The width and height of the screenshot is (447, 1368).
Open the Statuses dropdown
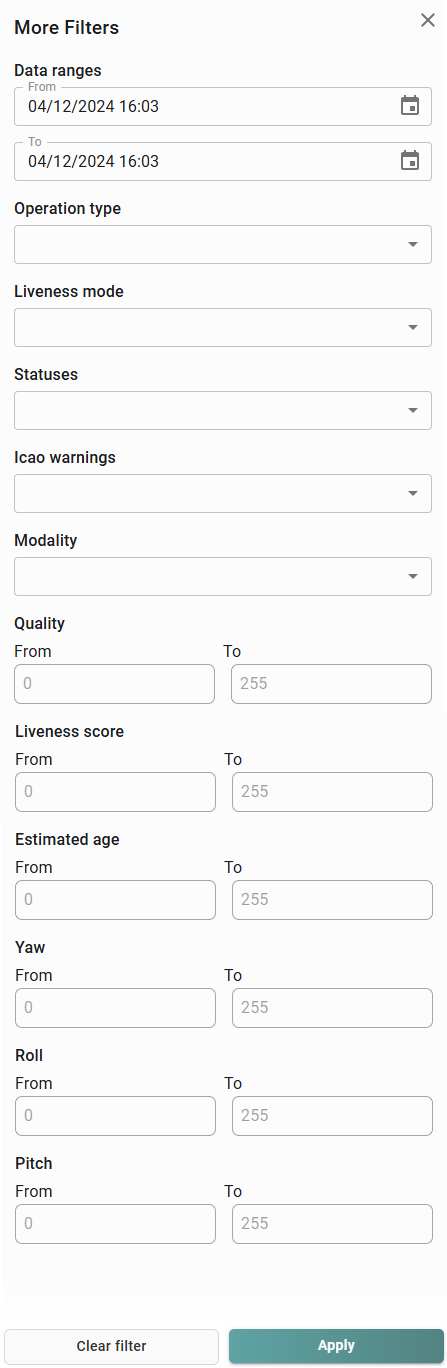223,410
